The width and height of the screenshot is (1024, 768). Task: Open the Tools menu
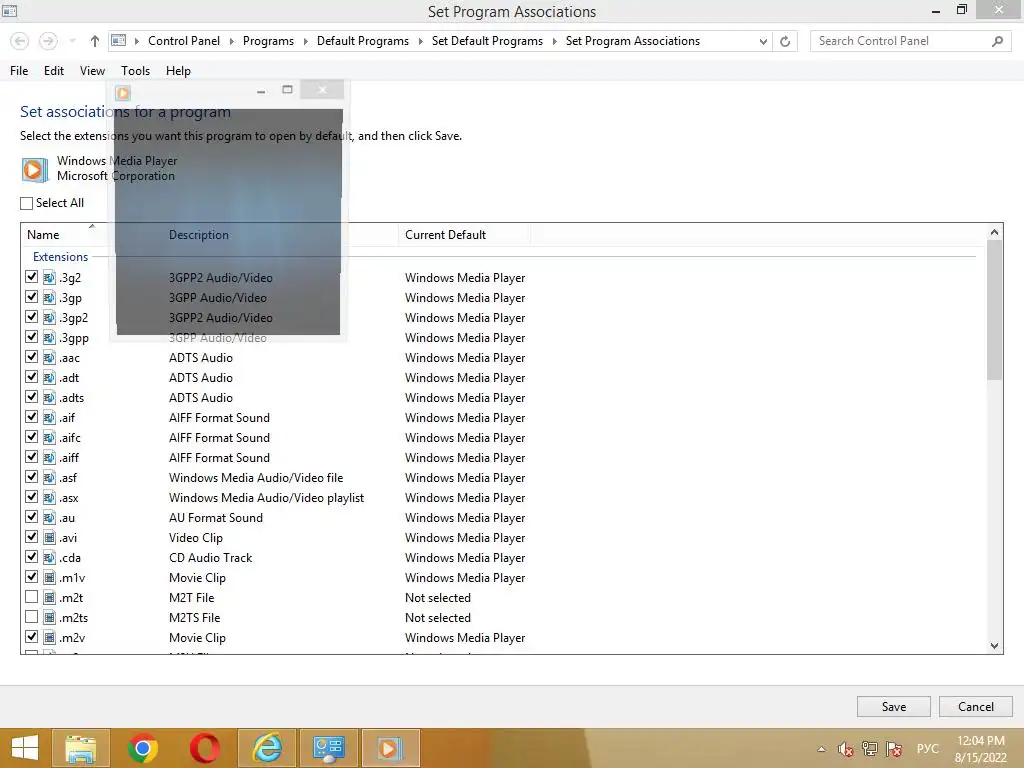point(135,71)
